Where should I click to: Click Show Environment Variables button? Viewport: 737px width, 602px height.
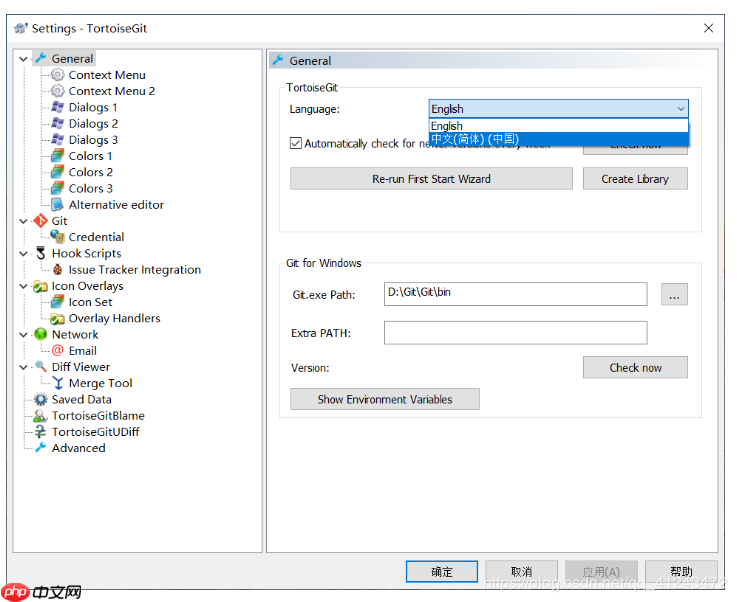coord(384,399)
